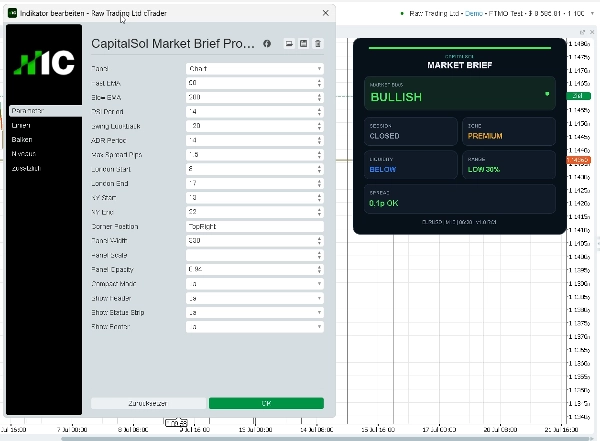Click the load preset icon beside title
600x441 pixels.
point(289,44)
